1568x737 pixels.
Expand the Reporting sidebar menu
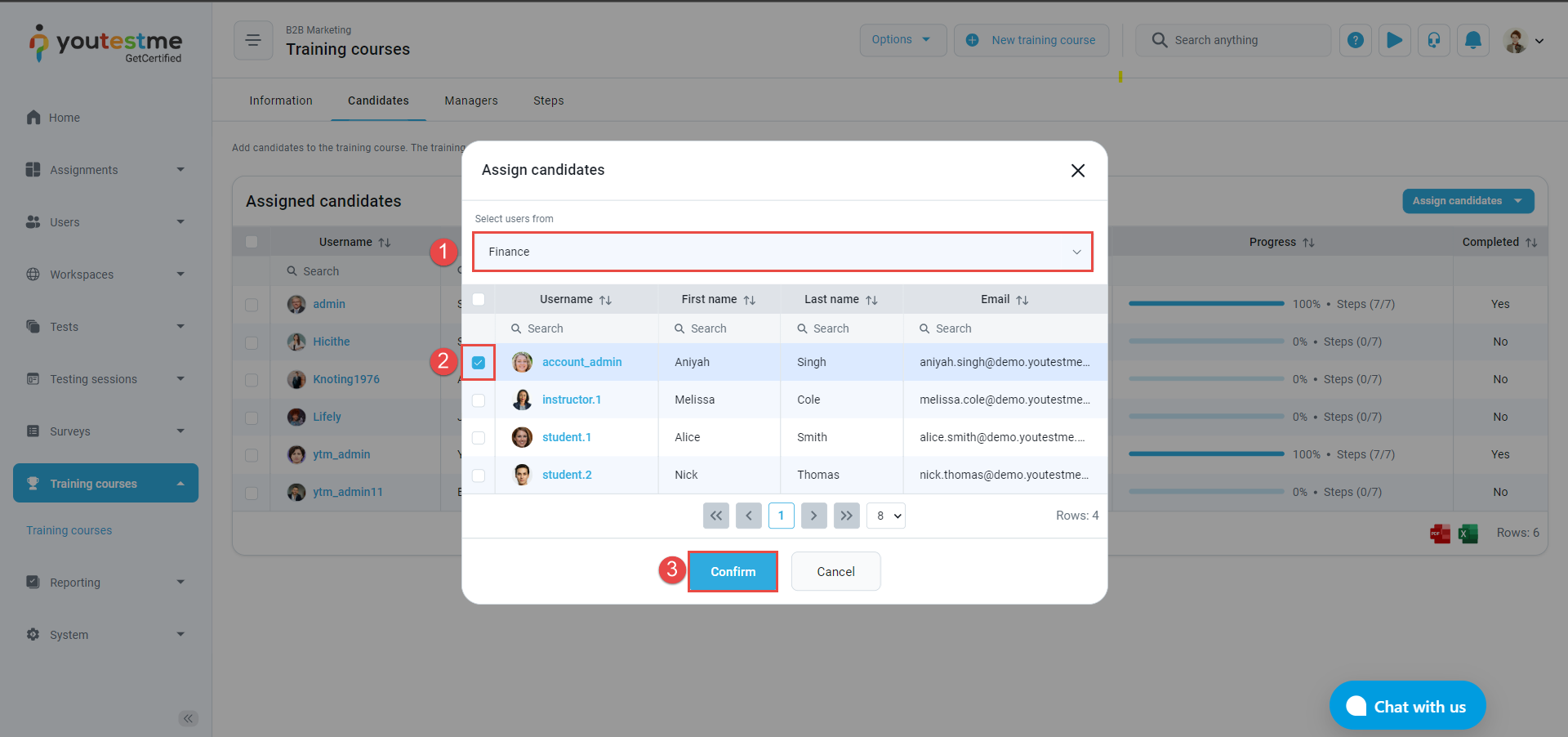pyautogui.click(x=105, y=583)
